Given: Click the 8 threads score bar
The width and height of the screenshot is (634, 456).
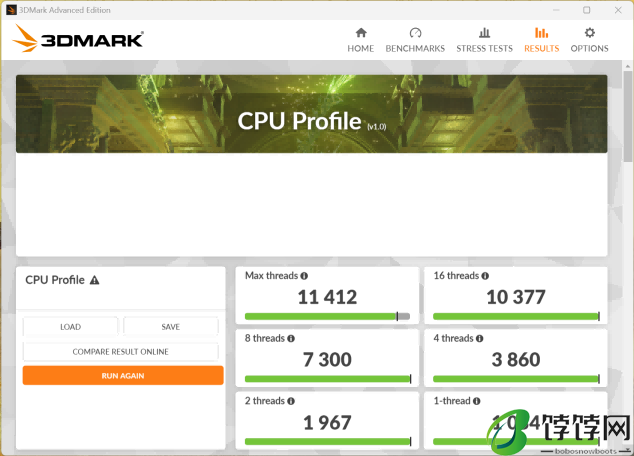Looking at the screenshot, I should point(328,379).
